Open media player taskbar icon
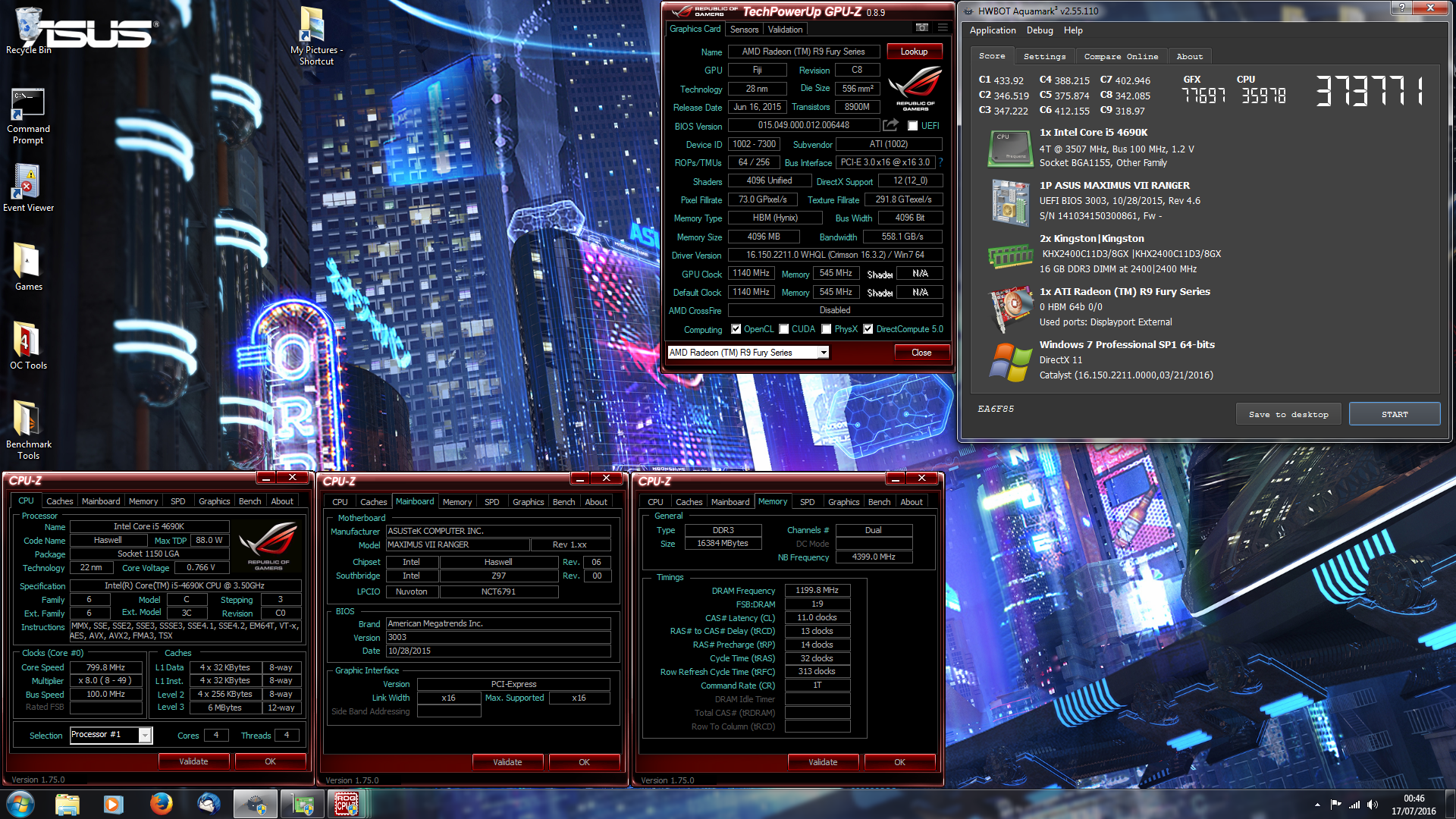This screenshot has height=819, width=1456. point(114,804)
